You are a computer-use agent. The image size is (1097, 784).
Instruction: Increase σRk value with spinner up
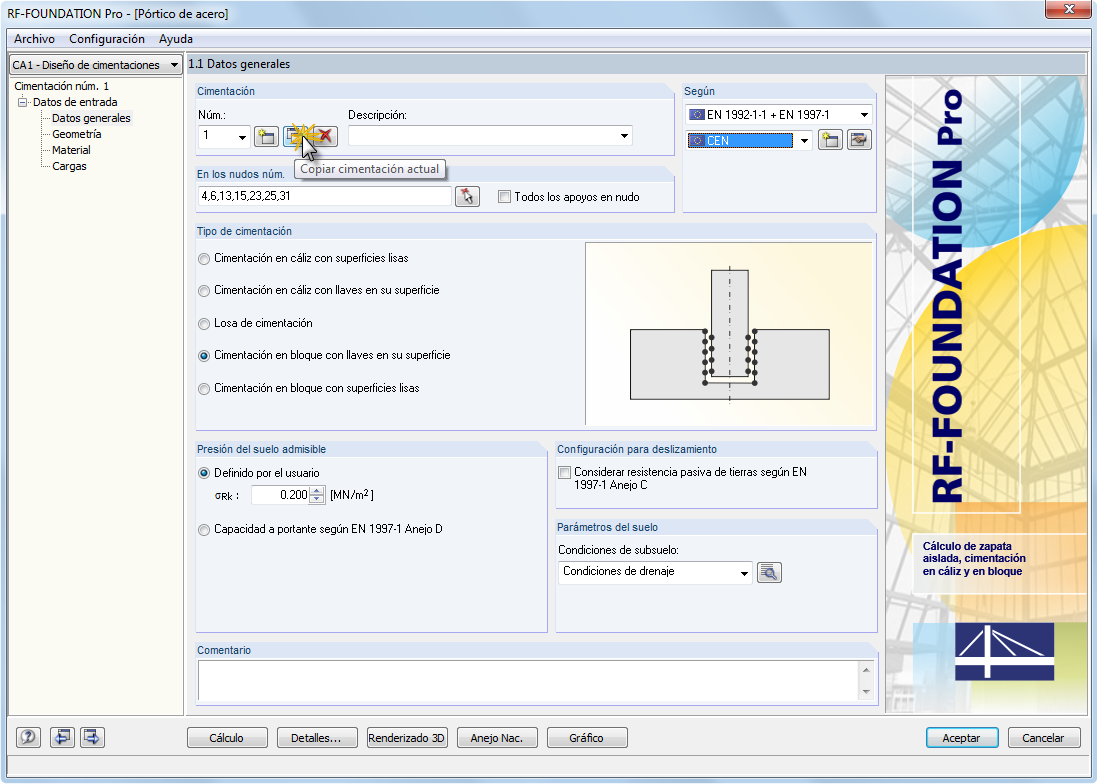[318, 491]
